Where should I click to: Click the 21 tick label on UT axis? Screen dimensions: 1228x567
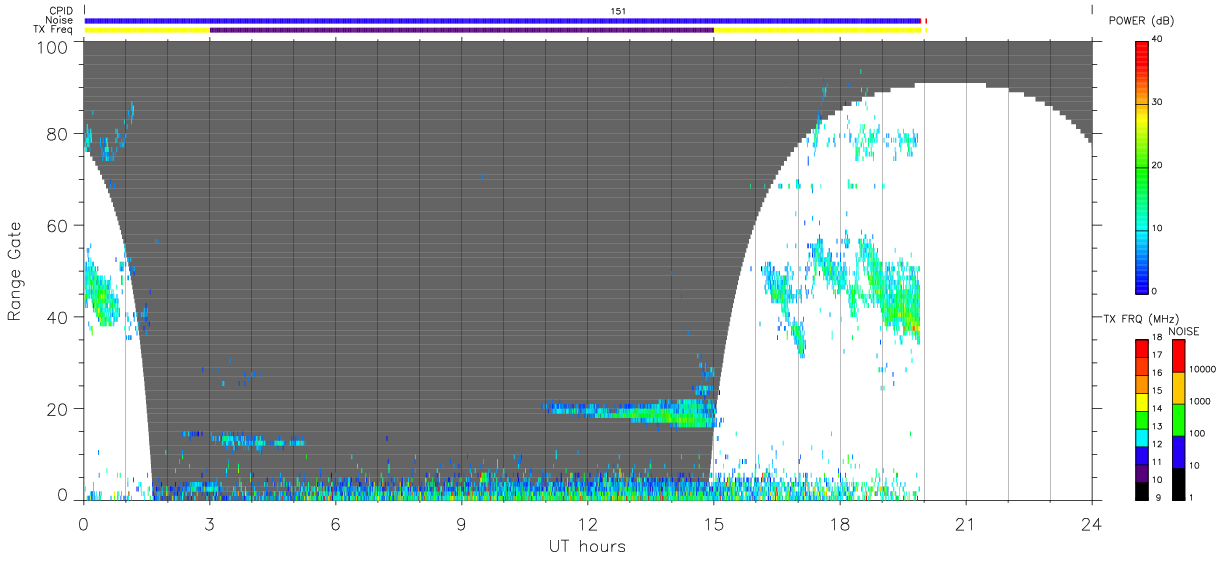(x=965, y=523)
